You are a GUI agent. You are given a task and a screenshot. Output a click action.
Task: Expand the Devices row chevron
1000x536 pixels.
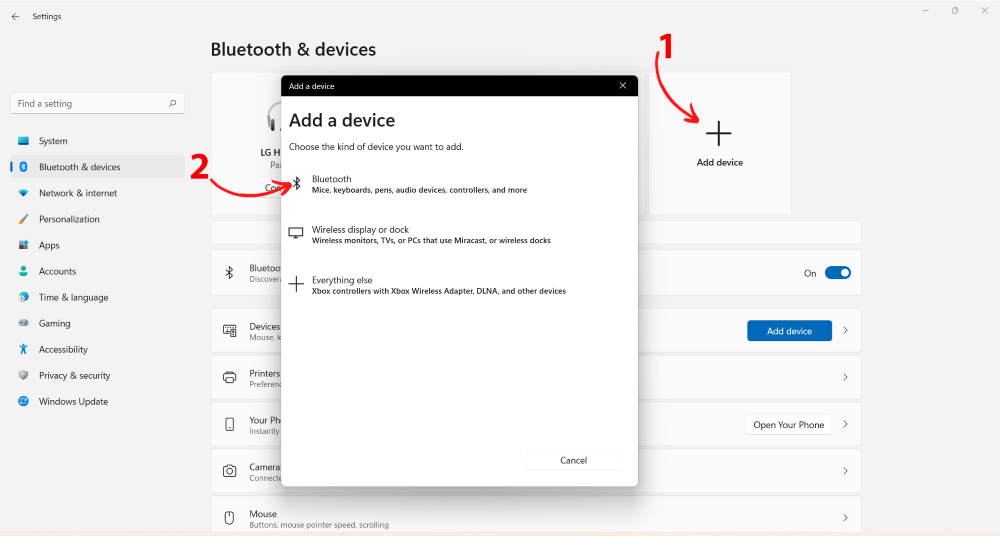tap(846, 331)
